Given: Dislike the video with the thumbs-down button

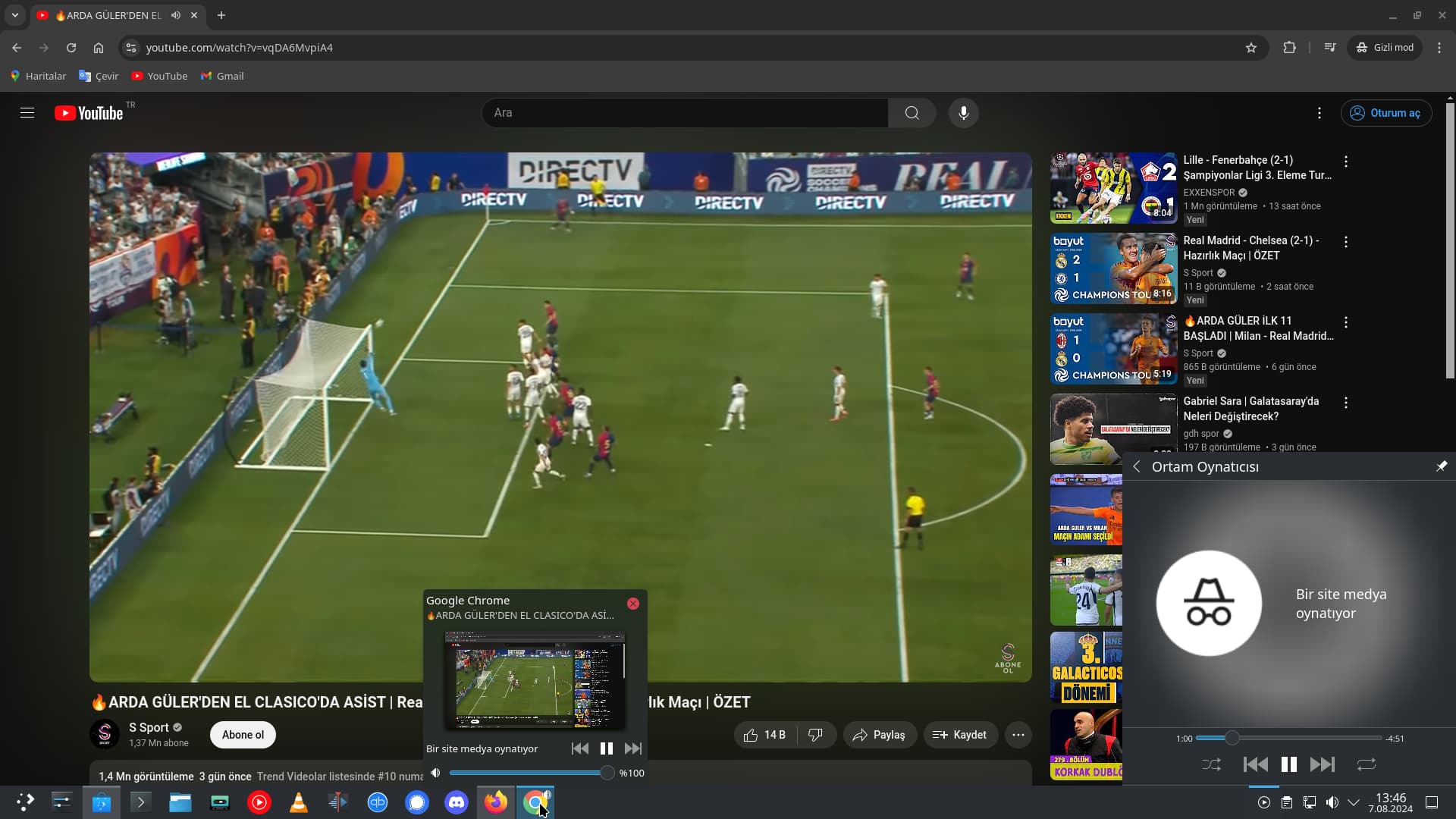Looking at the screenshot, I should [x=816, y=735].
